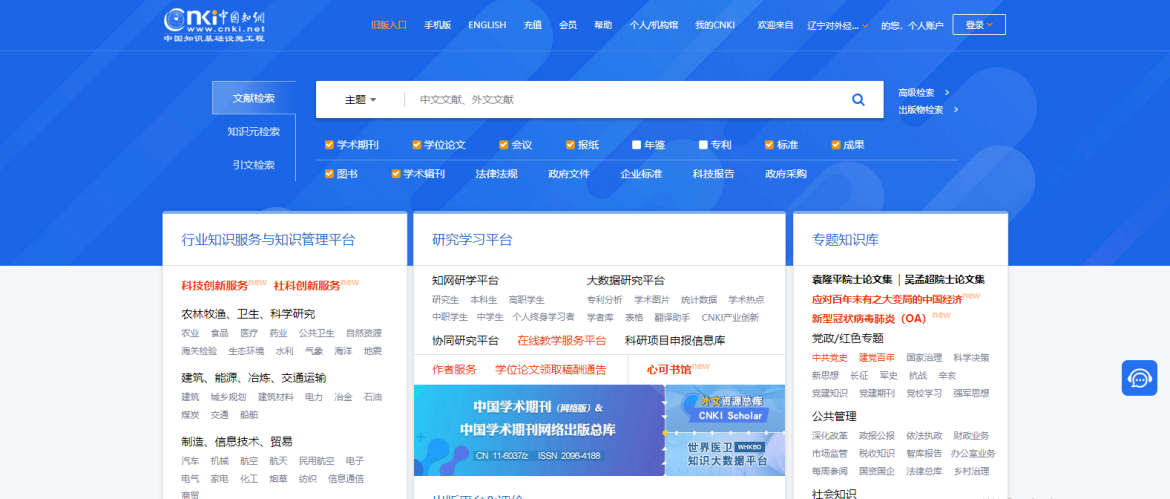Open 法律法规 database link

(496, 174)
